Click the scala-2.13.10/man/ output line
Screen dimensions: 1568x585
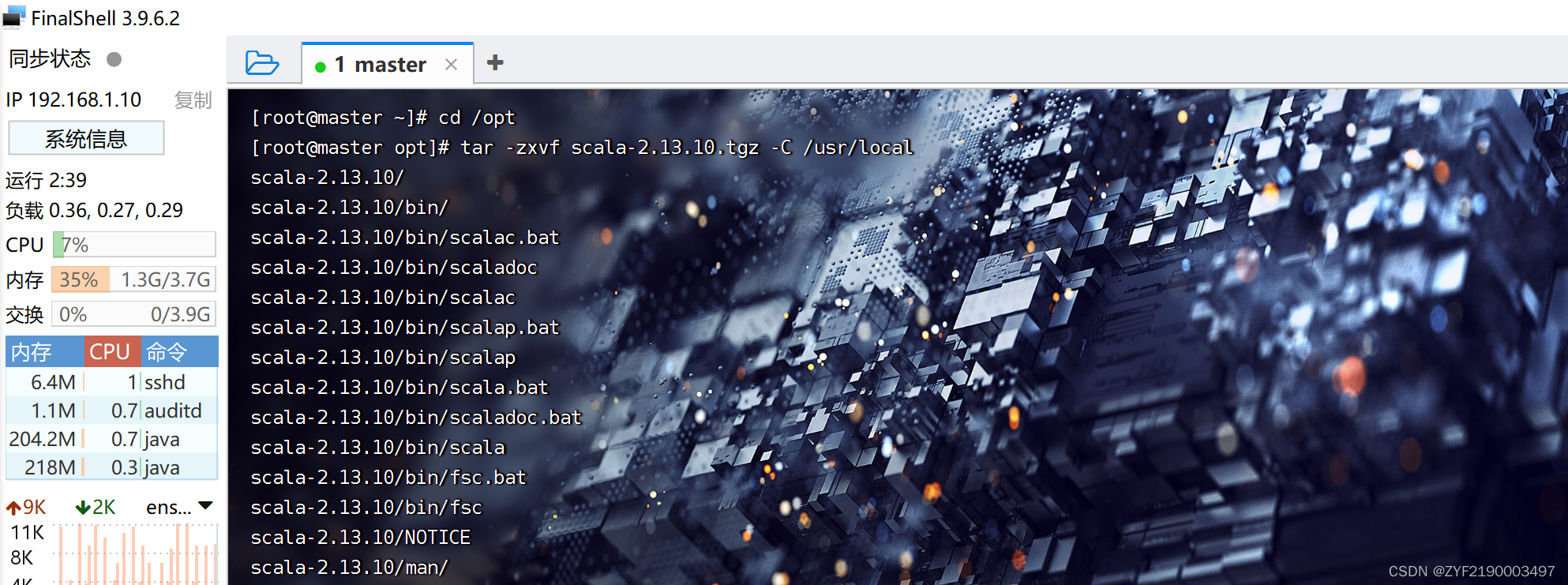point(350,568)
